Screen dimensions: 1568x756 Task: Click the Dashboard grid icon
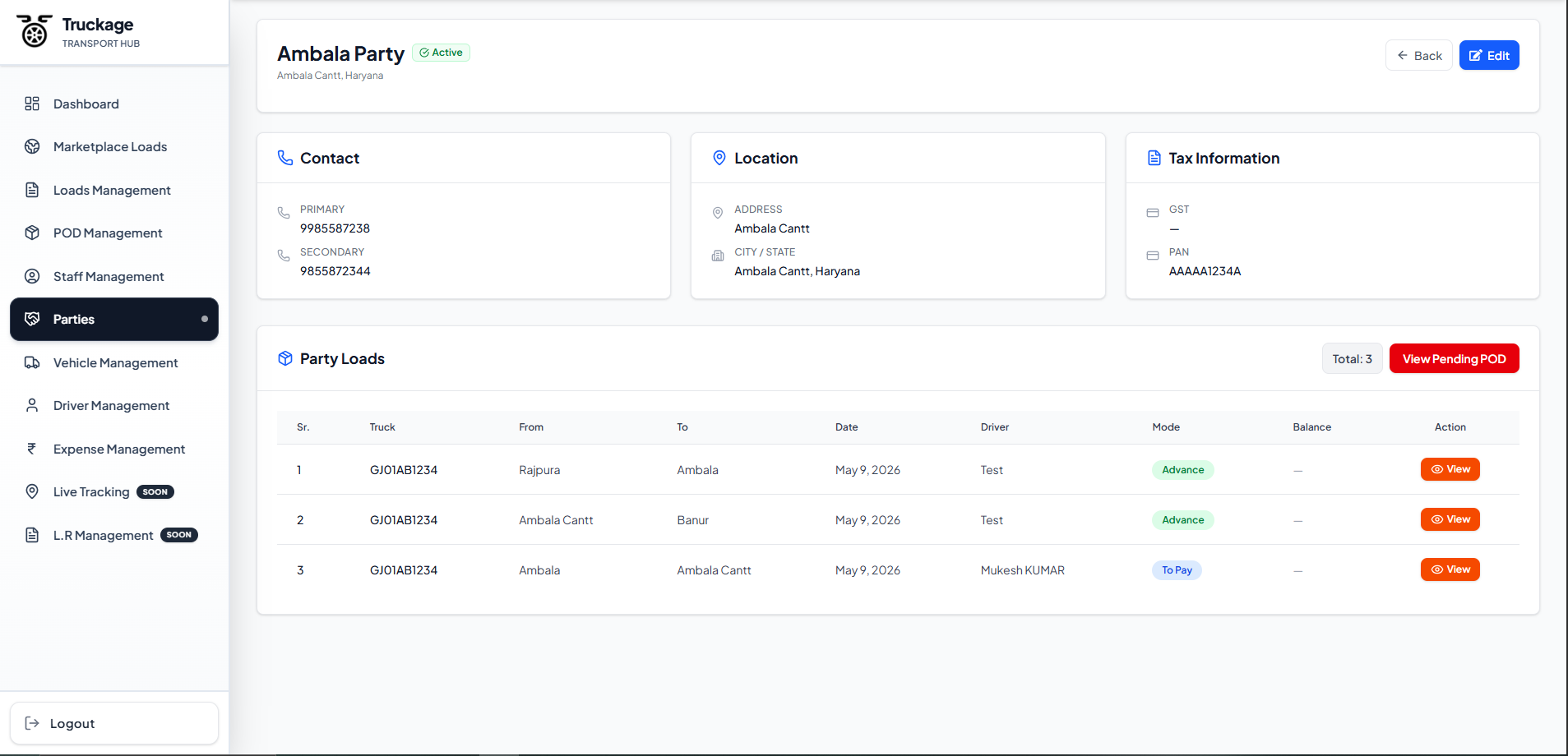pyautogui.click(x=32, y=104)
